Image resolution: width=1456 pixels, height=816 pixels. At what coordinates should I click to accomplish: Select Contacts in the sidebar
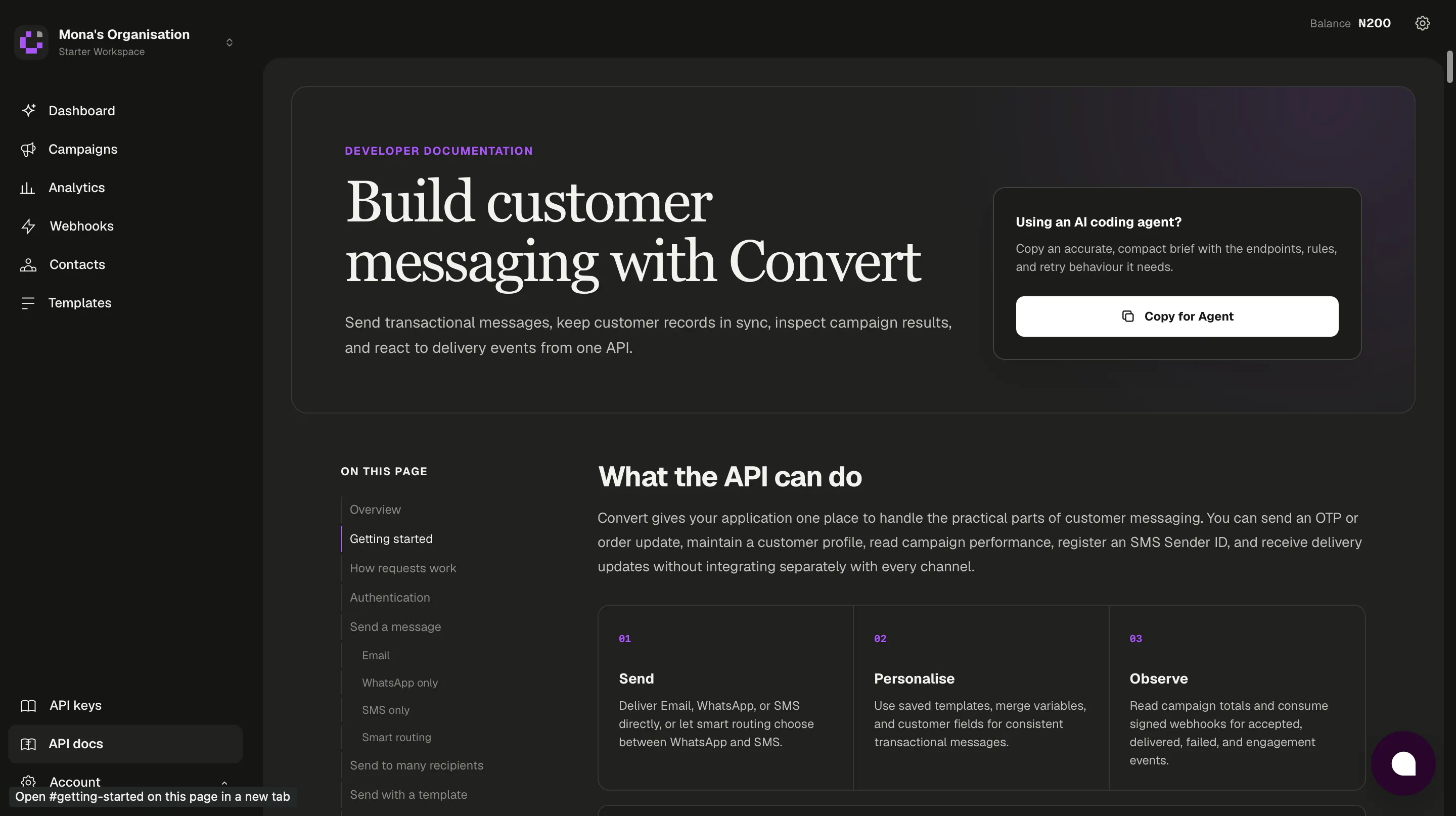(125, 264)
